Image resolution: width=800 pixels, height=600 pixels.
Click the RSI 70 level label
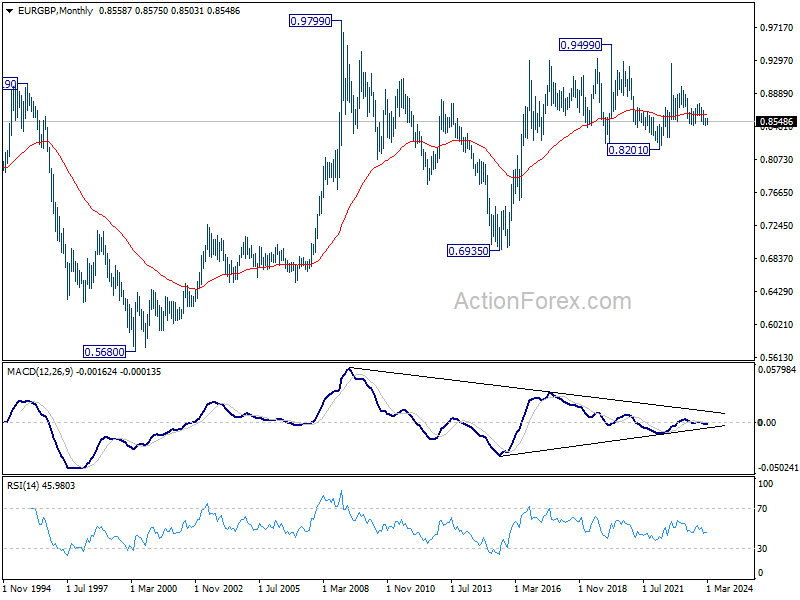pyautogui.click(x=762, y=509)
